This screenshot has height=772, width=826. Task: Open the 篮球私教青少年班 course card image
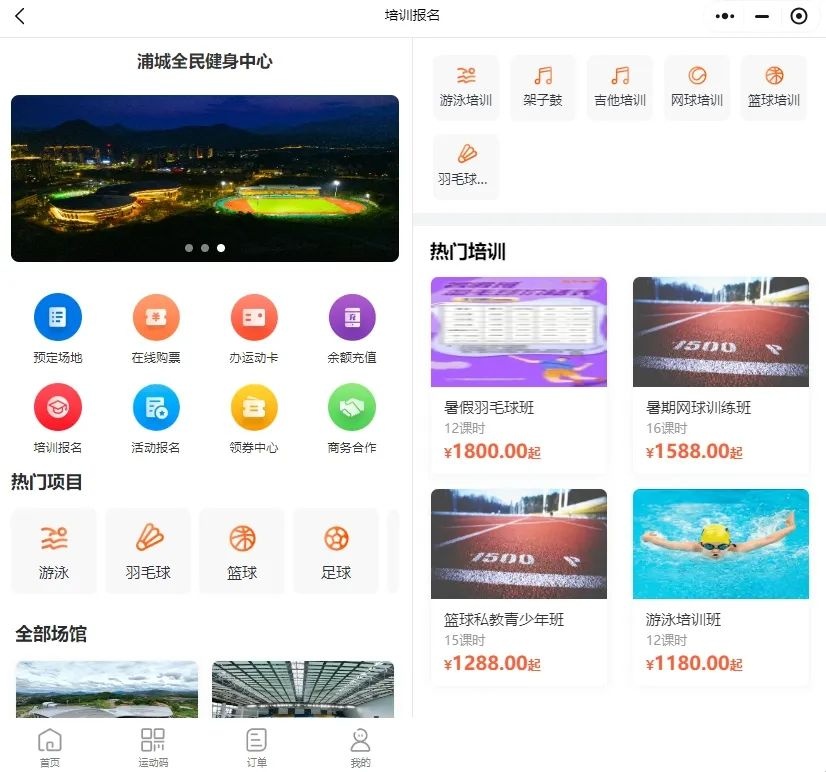[519, 544]
